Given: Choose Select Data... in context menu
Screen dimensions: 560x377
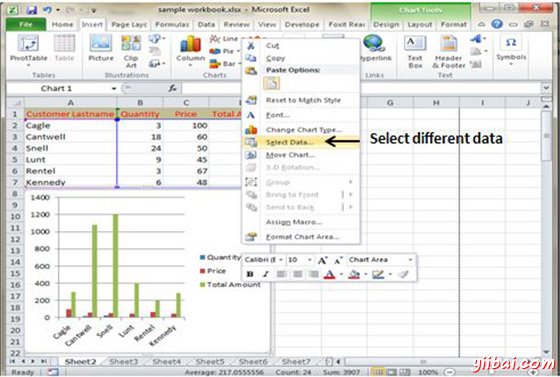Looking at the screenshot, I should [x=301, y=142].
